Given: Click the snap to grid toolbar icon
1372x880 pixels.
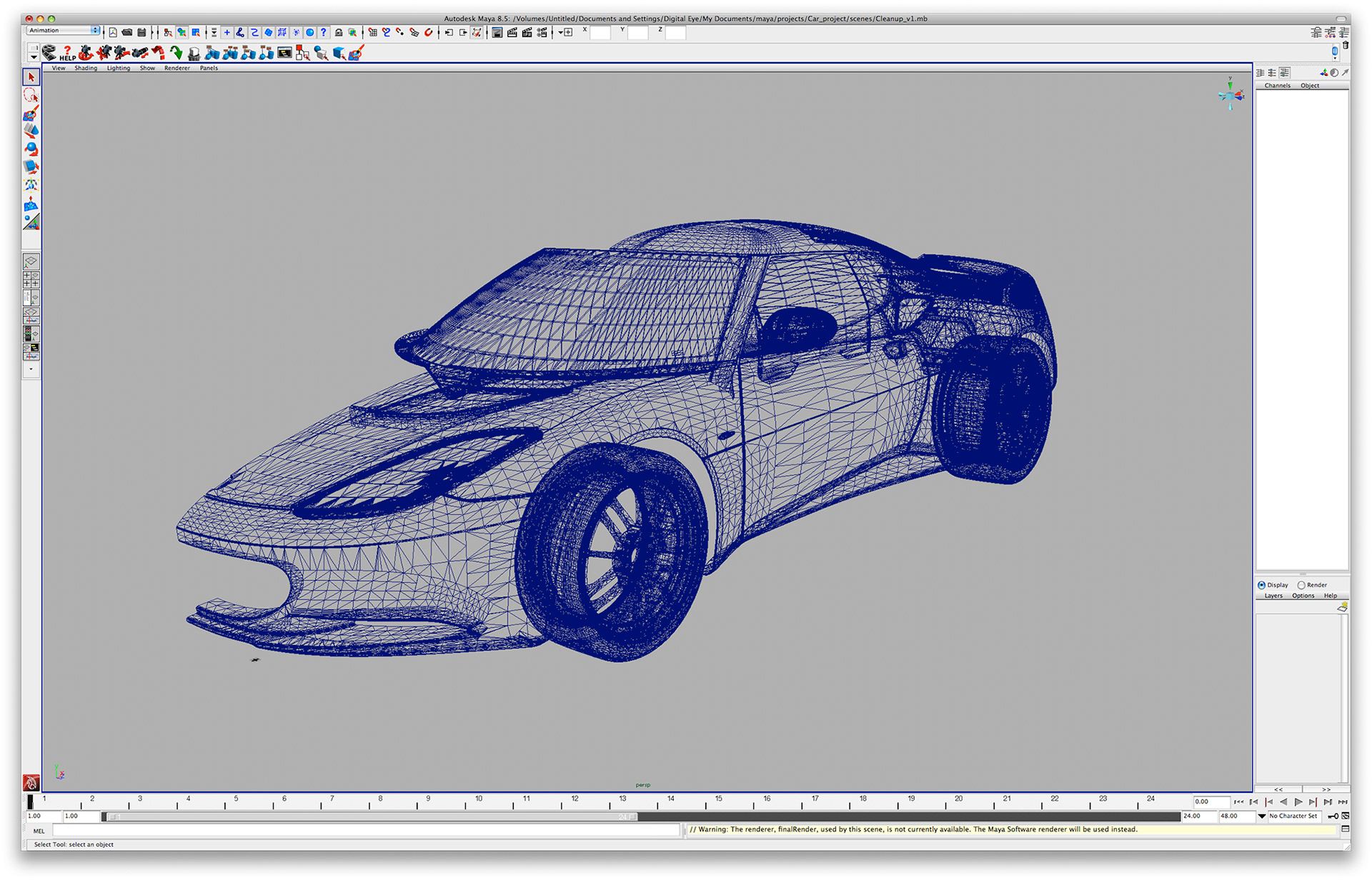Looking at the screenshot, I should coord(372,32).
